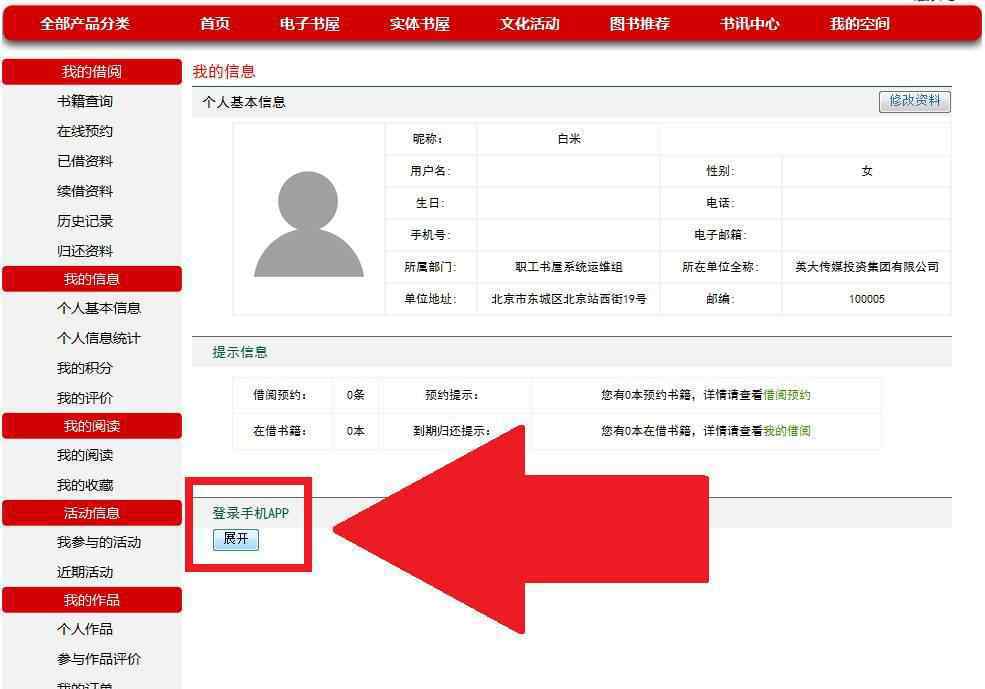Open 我参与的活动 in the sidebar
The height and width of the screenshot is (689, 985).
coord(99,542)
